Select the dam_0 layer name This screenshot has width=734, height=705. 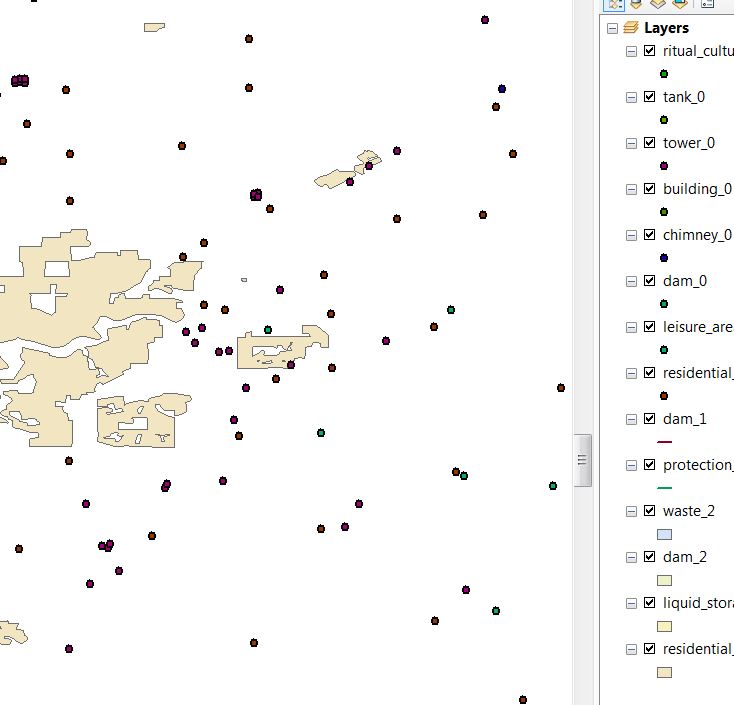(x=684, y=281)
